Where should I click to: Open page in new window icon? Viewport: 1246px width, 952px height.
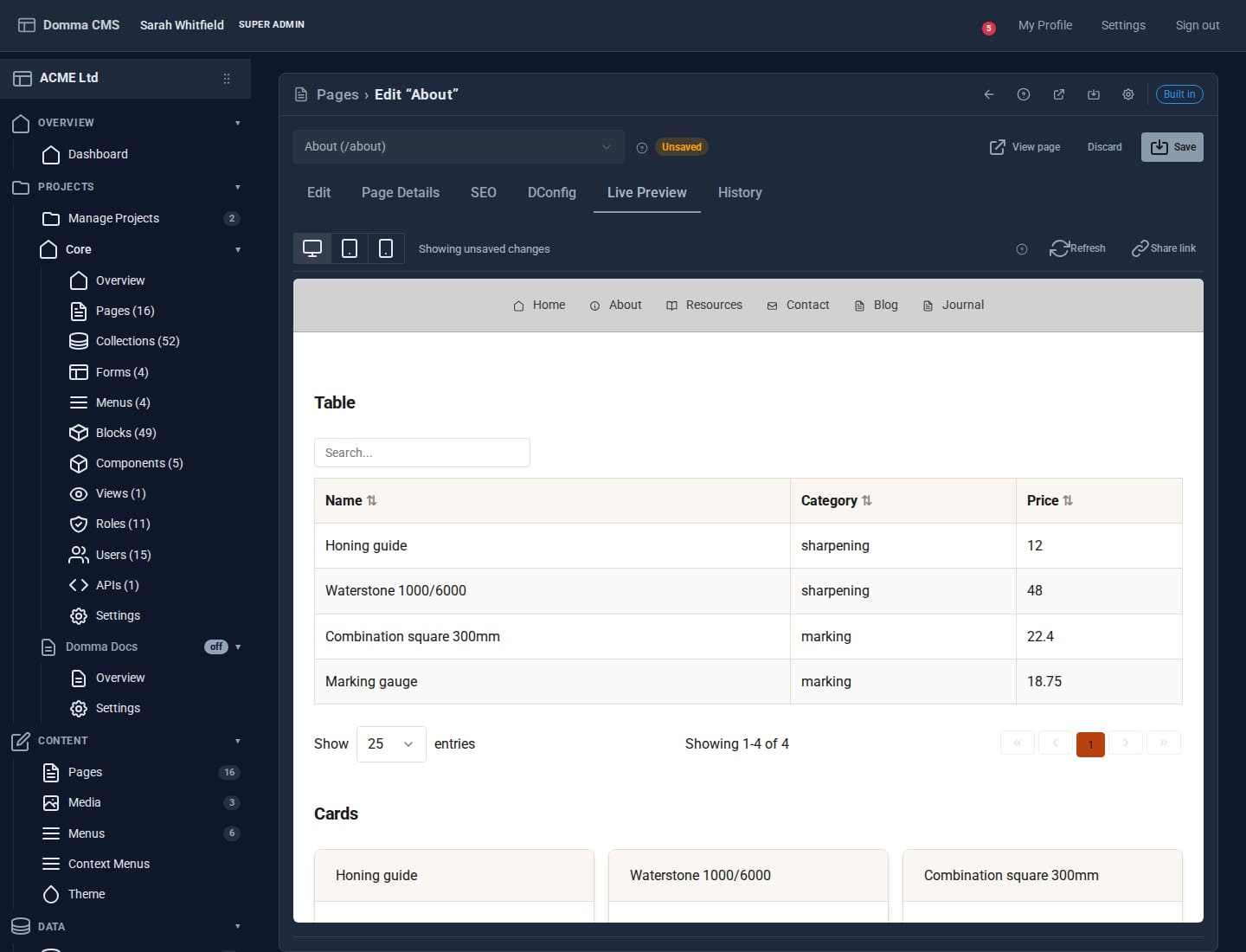pyautogui.click(x=1059, y=94)
